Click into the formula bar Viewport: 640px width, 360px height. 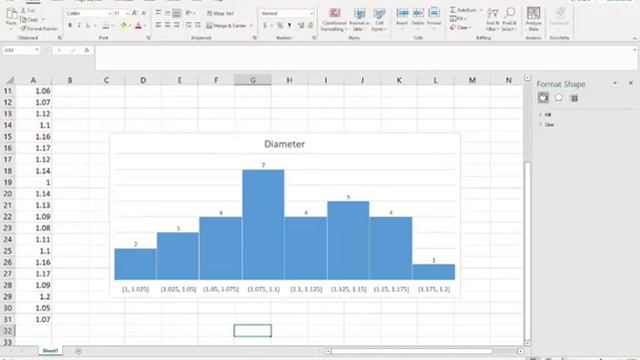pyautogui.click(x=365, y=58)
